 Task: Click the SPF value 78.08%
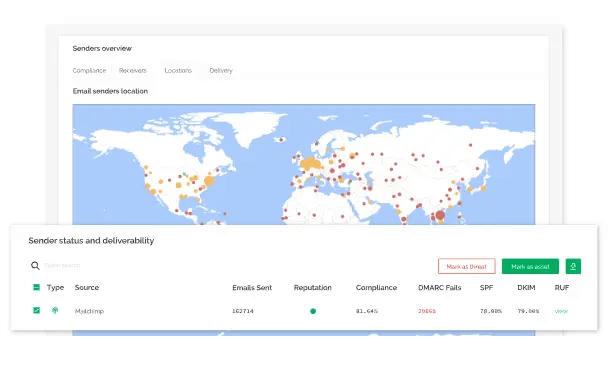[x=491, y=311]
